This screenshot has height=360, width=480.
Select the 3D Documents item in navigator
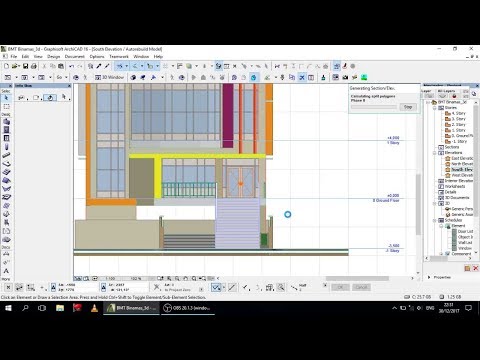[x=454, y=198]
